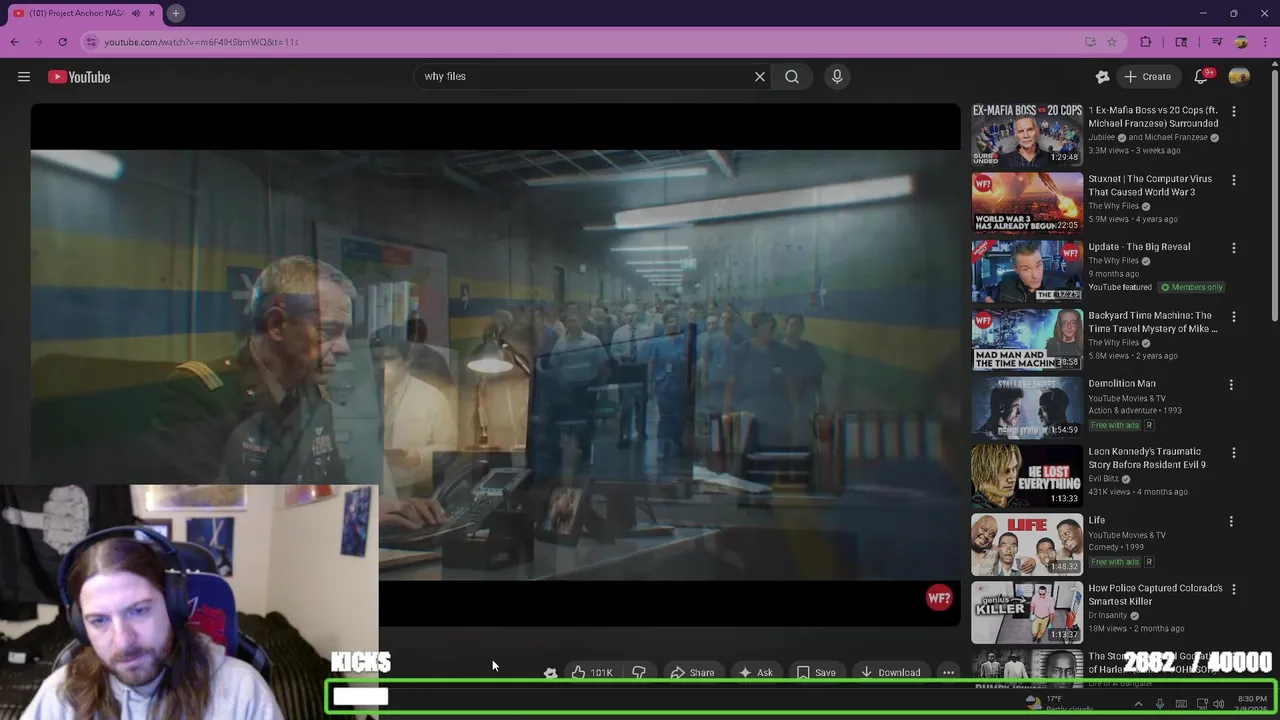Open the tab search side panel icon

(x=1181, y=42)
